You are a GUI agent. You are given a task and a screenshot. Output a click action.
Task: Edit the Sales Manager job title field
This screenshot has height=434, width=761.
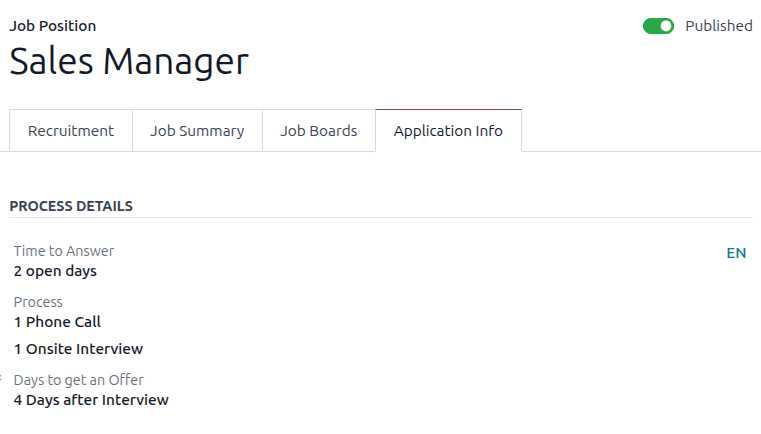pyautogui.click(x=128, y=62)
